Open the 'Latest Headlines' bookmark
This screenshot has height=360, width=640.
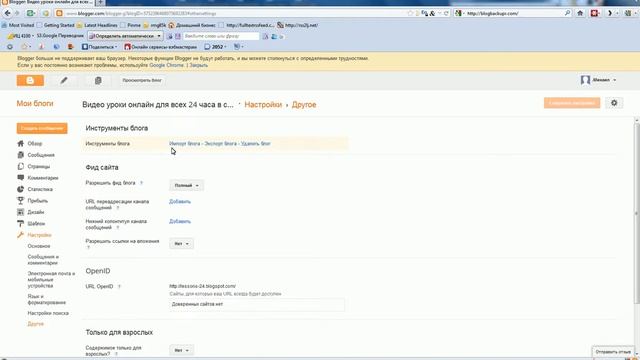click(x=97, y=25)
